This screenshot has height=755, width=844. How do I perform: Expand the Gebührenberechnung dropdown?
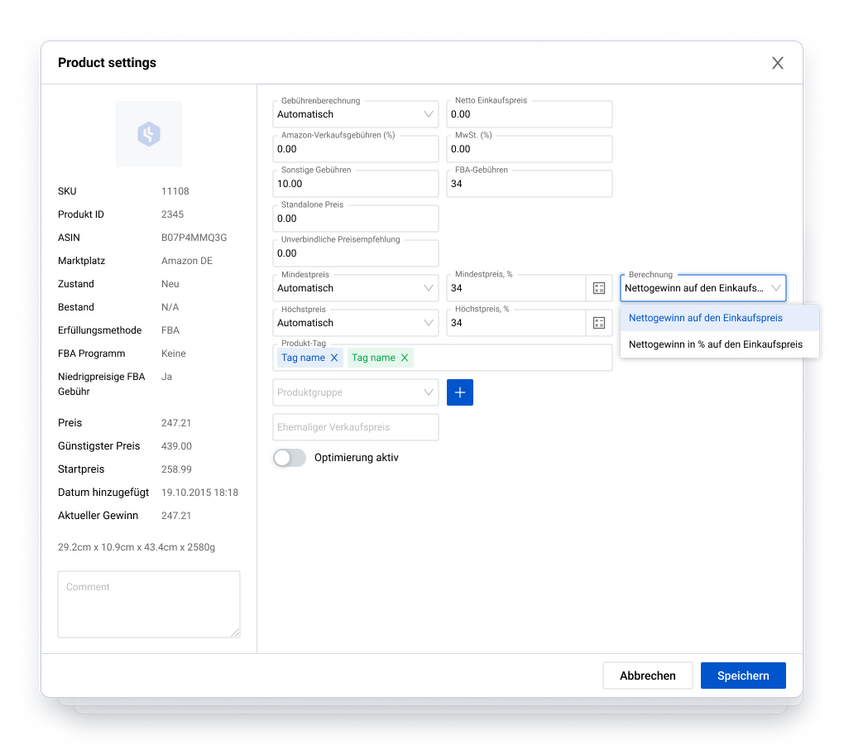(x=355, y=114)
